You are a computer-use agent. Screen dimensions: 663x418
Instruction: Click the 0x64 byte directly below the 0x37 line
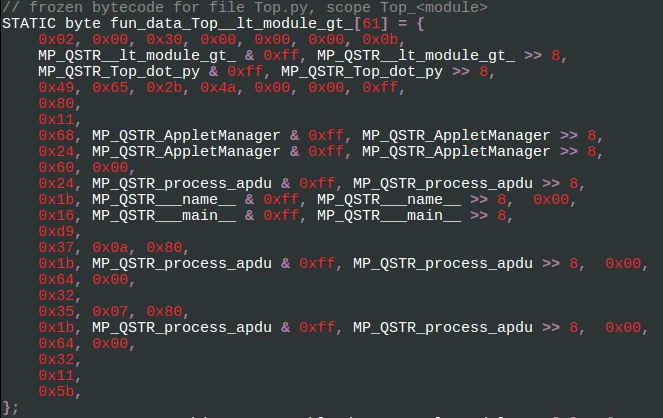point(56,280)
